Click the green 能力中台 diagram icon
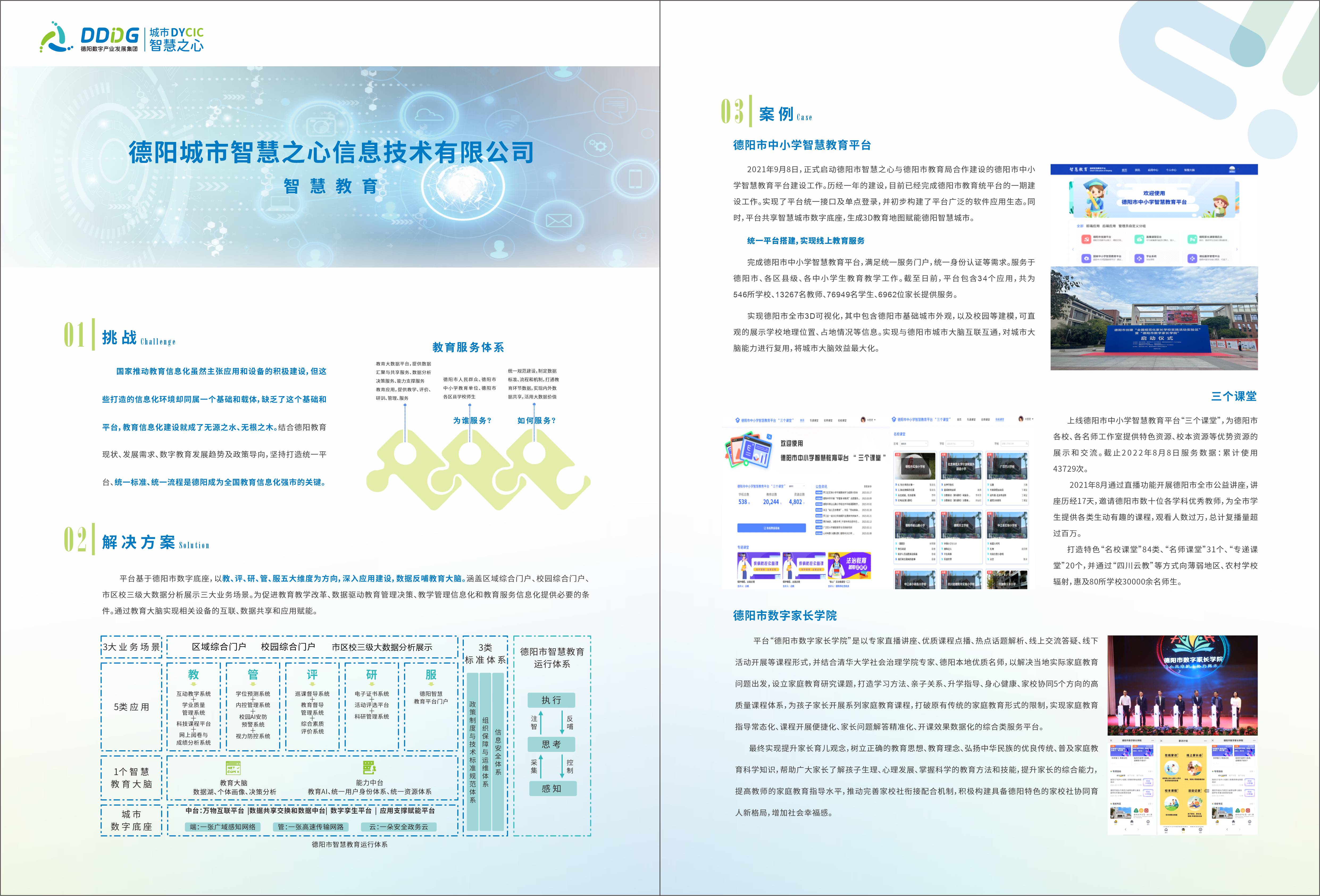 pos(369,768)
